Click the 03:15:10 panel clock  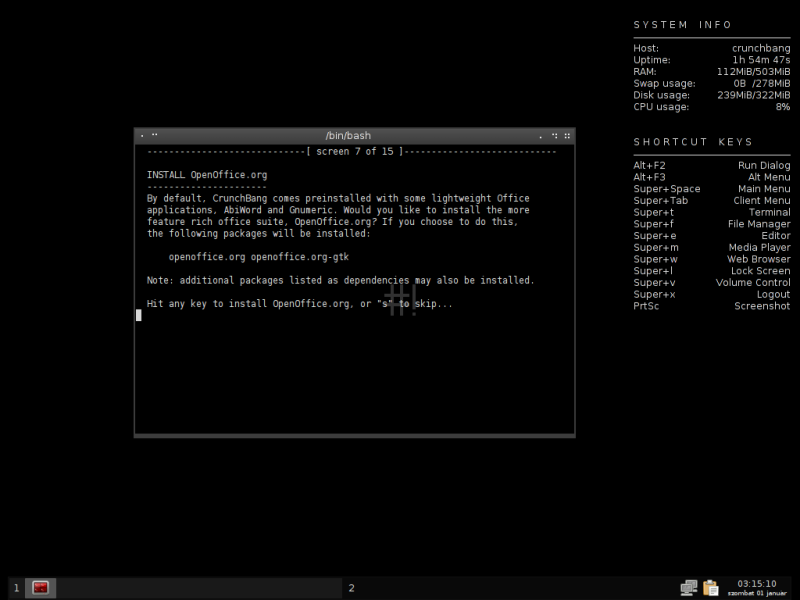click(757, 584)
